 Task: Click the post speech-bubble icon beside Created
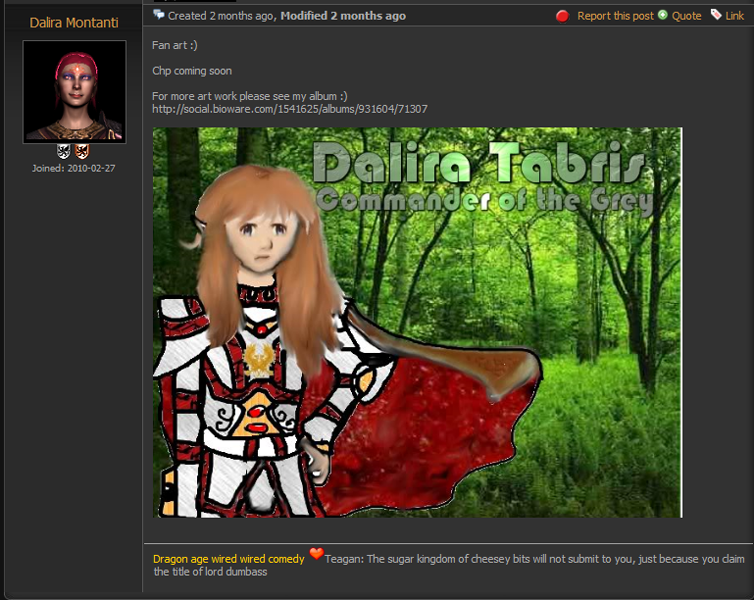[x=158, y=15]
